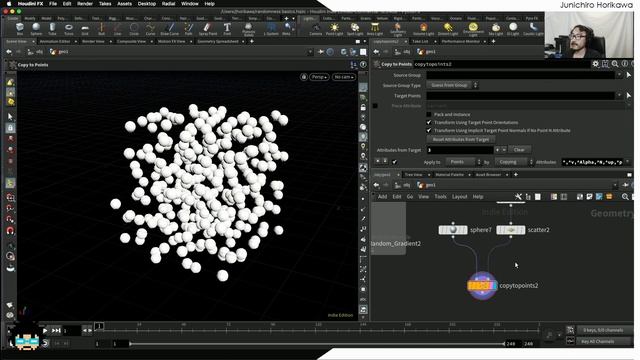Open Target Points dropdown arrow
Image resolution: width=640 pixels, height=360 pixels.
pyautogui.click(x=619, y=96)
